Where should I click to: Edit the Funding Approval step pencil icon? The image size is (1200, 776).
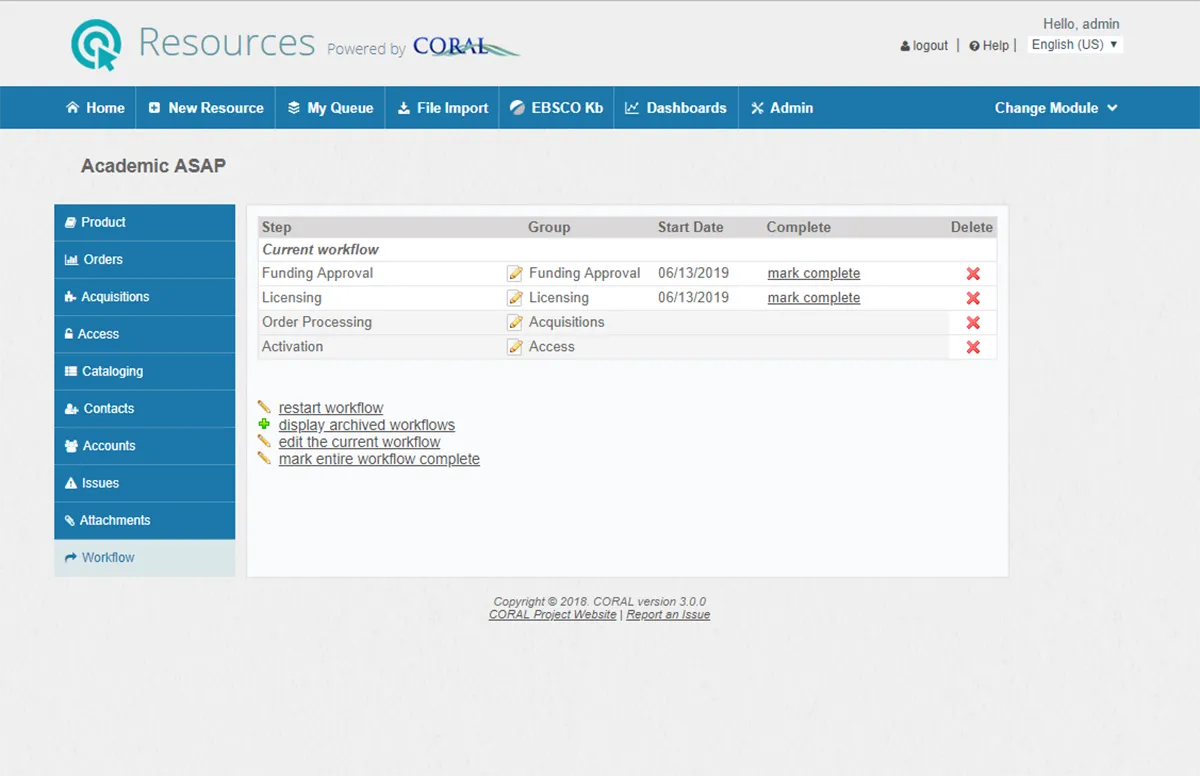pos(515,273)
